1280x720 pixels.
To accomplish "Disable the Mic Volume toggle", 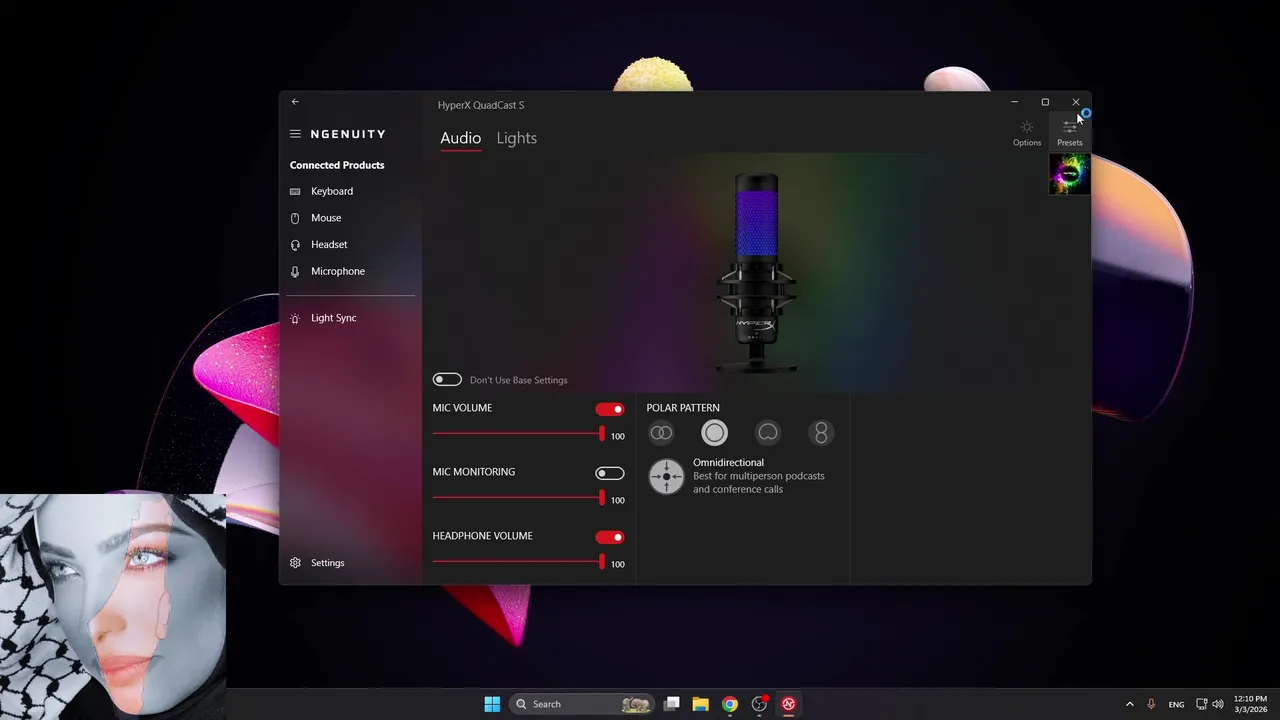I will click(610, 409).
